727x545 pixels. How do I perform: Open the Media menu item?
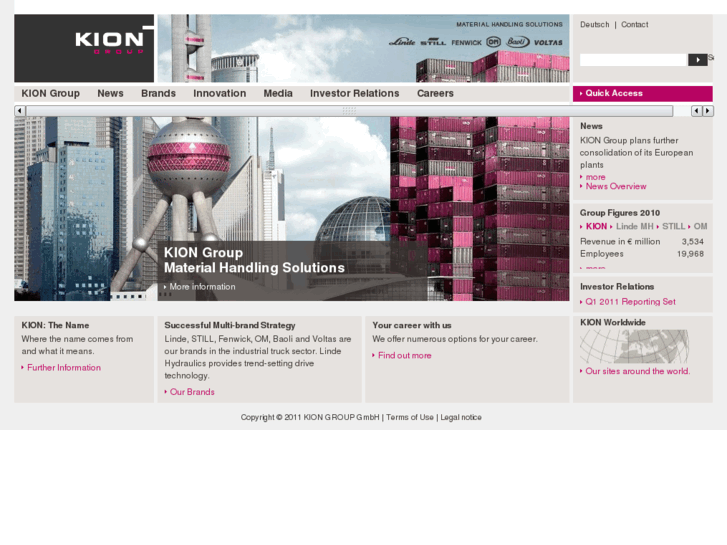click(x=278, y=93)
